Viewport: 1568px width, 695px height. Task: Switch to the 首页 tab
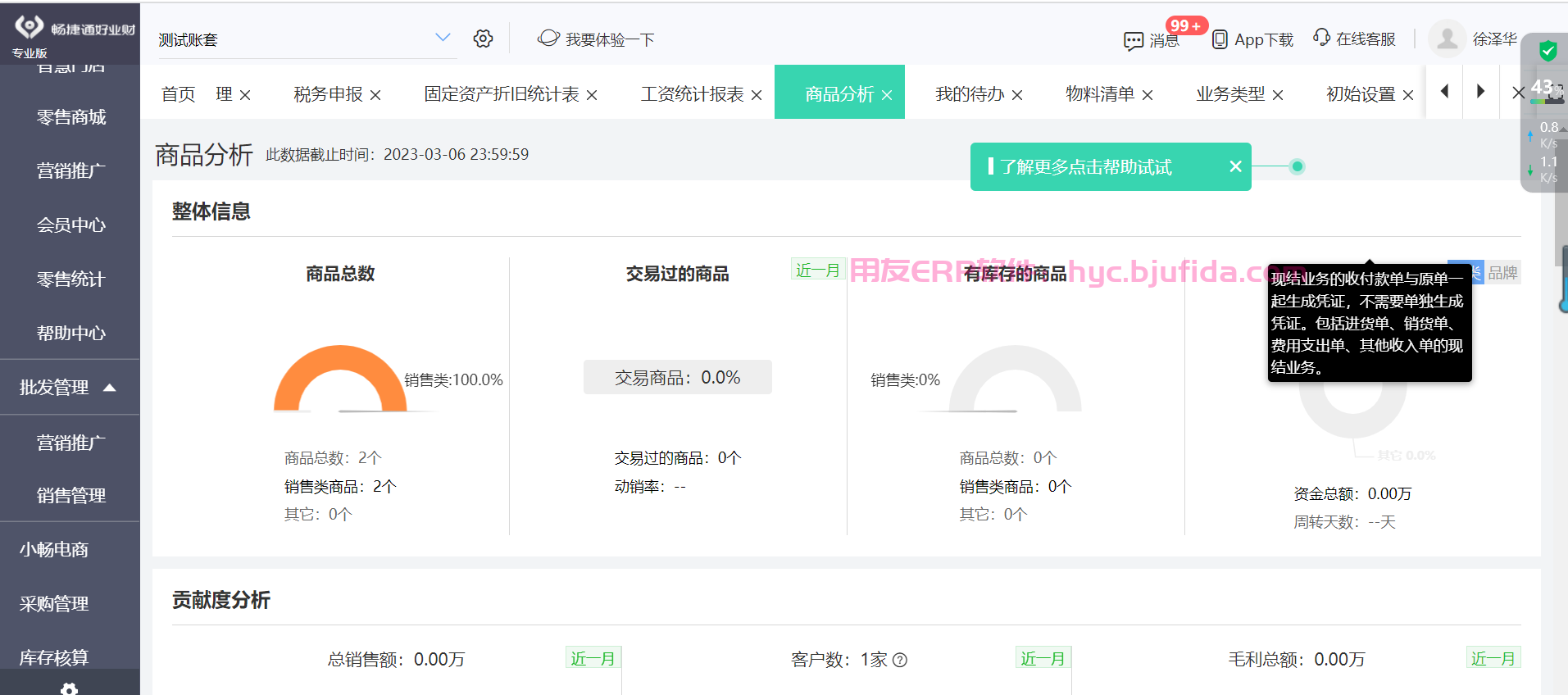point(179,94)
